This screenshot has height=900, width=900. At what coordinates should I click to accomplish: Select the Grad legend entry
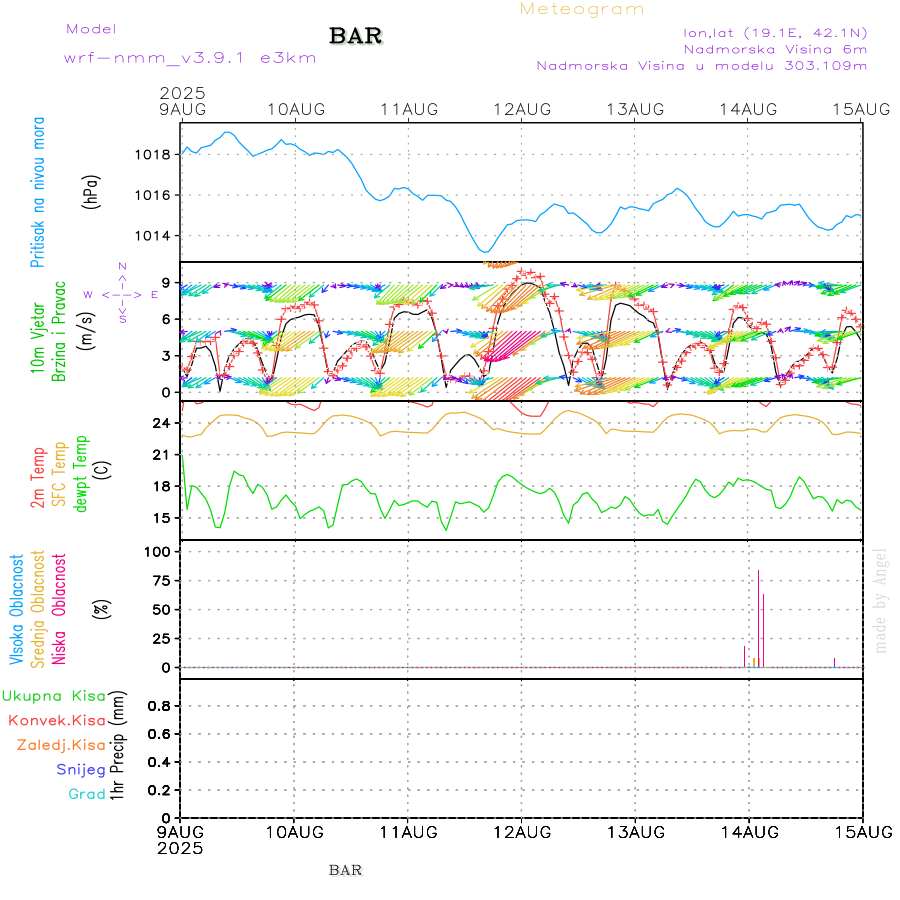tap(87, 794)
